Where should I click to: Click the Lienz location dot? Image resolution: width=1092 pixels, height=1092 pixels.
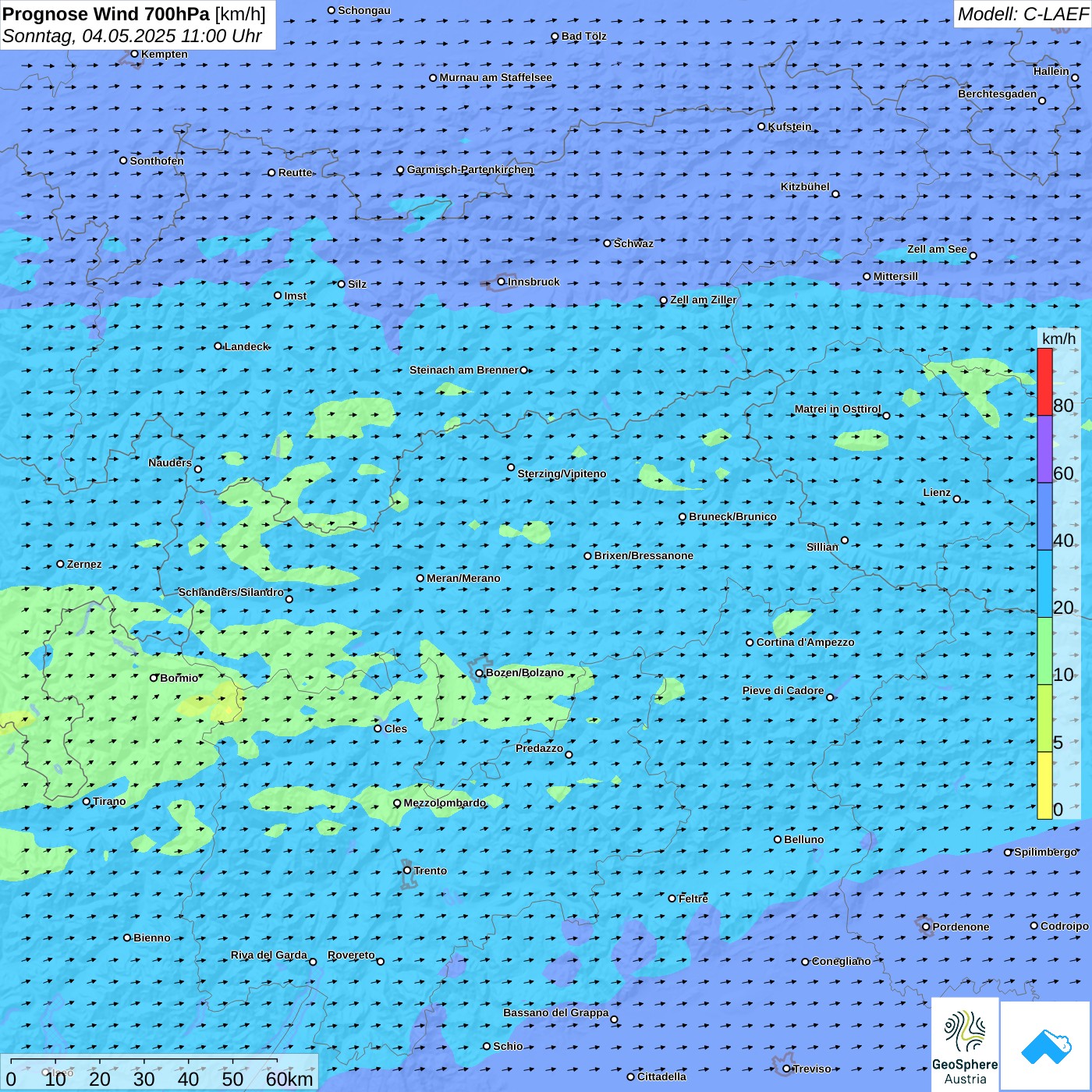pyautogui.click(x=957, y=499)
